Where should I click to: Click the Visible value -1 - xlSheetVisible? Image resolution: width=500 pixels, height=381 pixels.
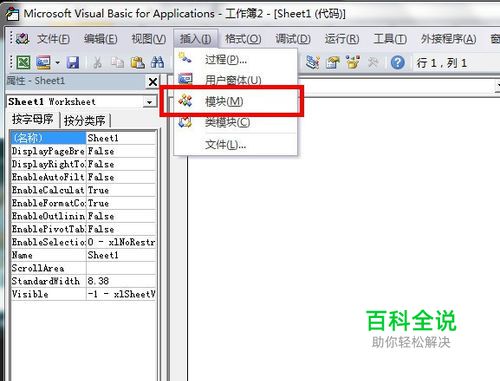coord(121,294)
